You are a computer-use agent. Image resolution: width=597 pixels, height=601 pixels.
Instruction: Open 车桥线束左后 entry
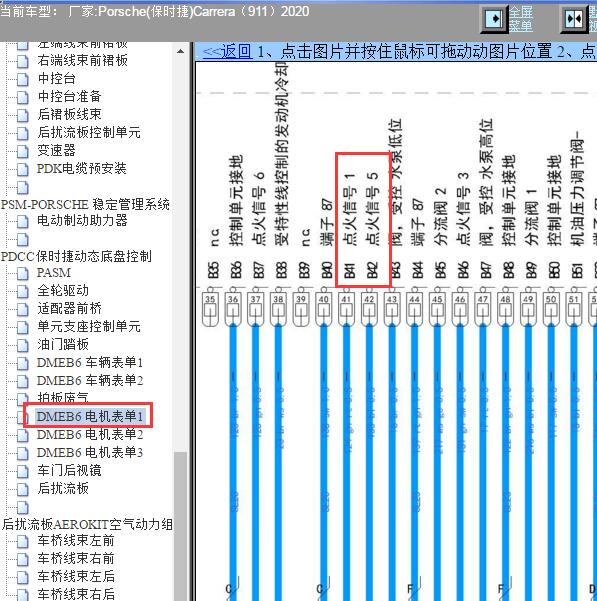pos(76,577)
